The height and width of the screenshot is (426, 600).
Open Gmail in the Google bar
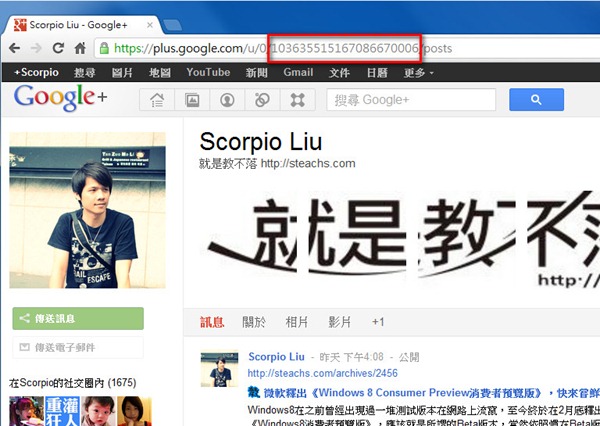298,72
